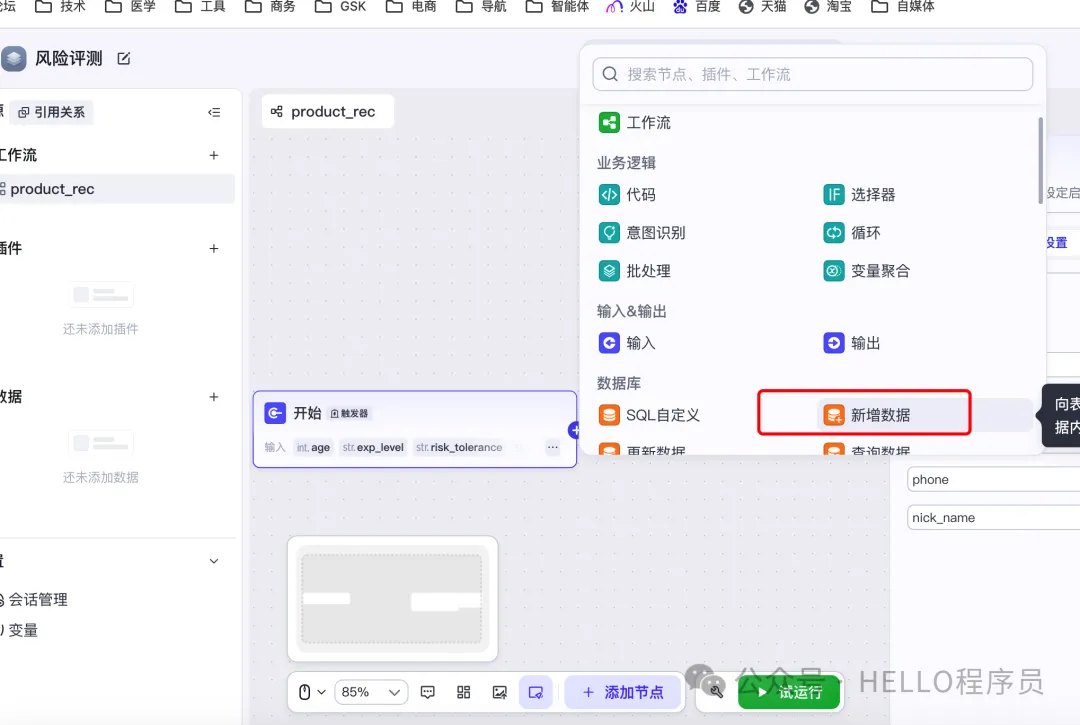Click the 添加节点 button

623,692
